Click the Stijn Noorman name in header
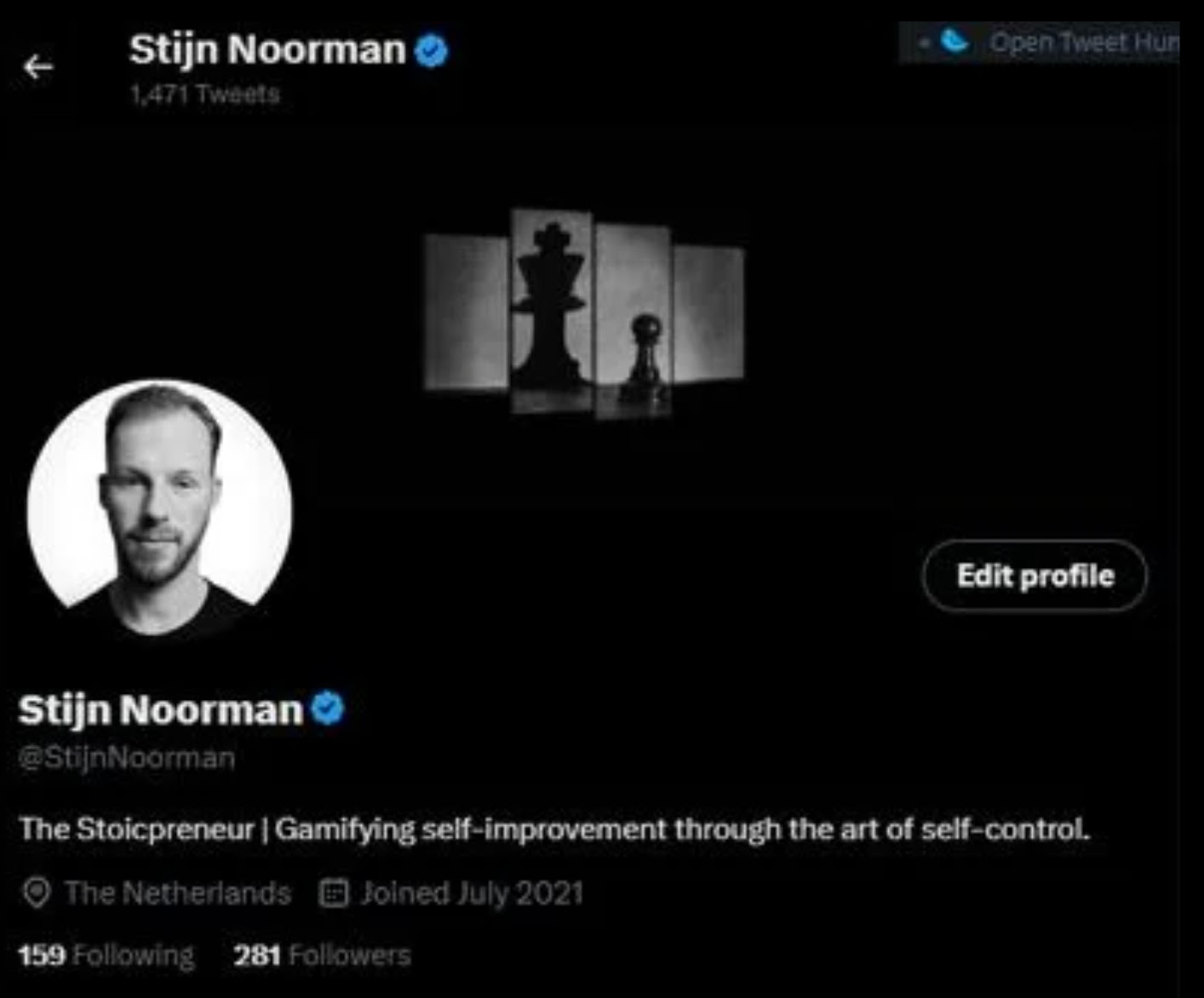The image size is (1204, 998). pos(267,49)
